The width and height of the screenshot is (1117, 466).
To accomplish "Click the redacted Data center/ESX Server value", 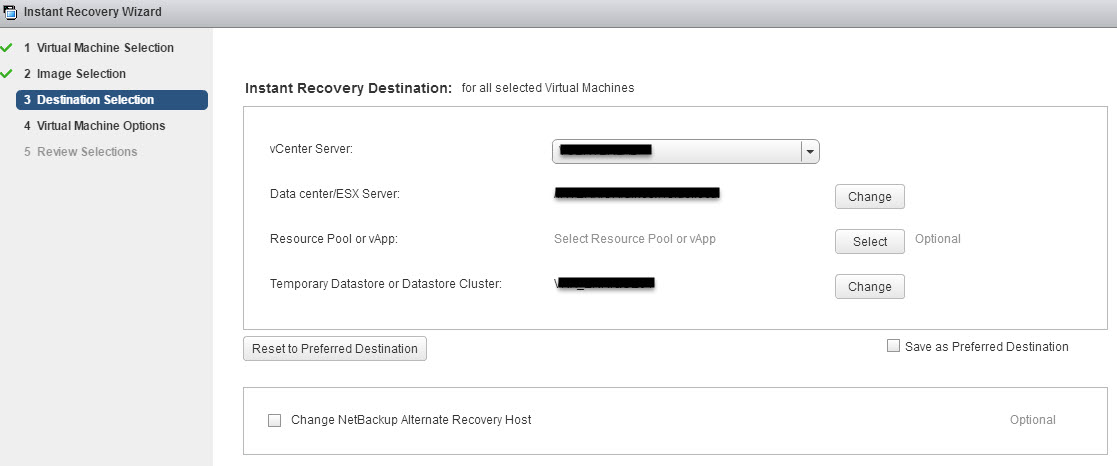I will coord(637,192).
